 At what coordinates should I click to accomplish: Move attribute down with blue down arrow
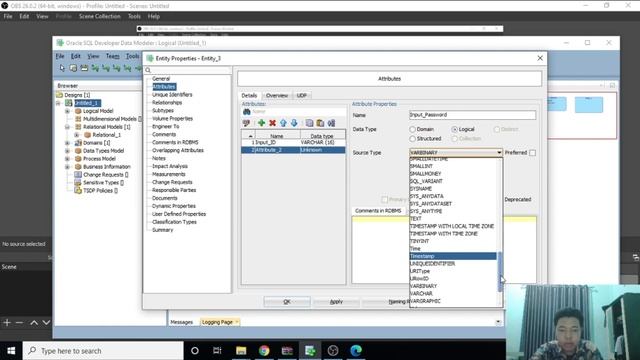(x=294, y=123)
